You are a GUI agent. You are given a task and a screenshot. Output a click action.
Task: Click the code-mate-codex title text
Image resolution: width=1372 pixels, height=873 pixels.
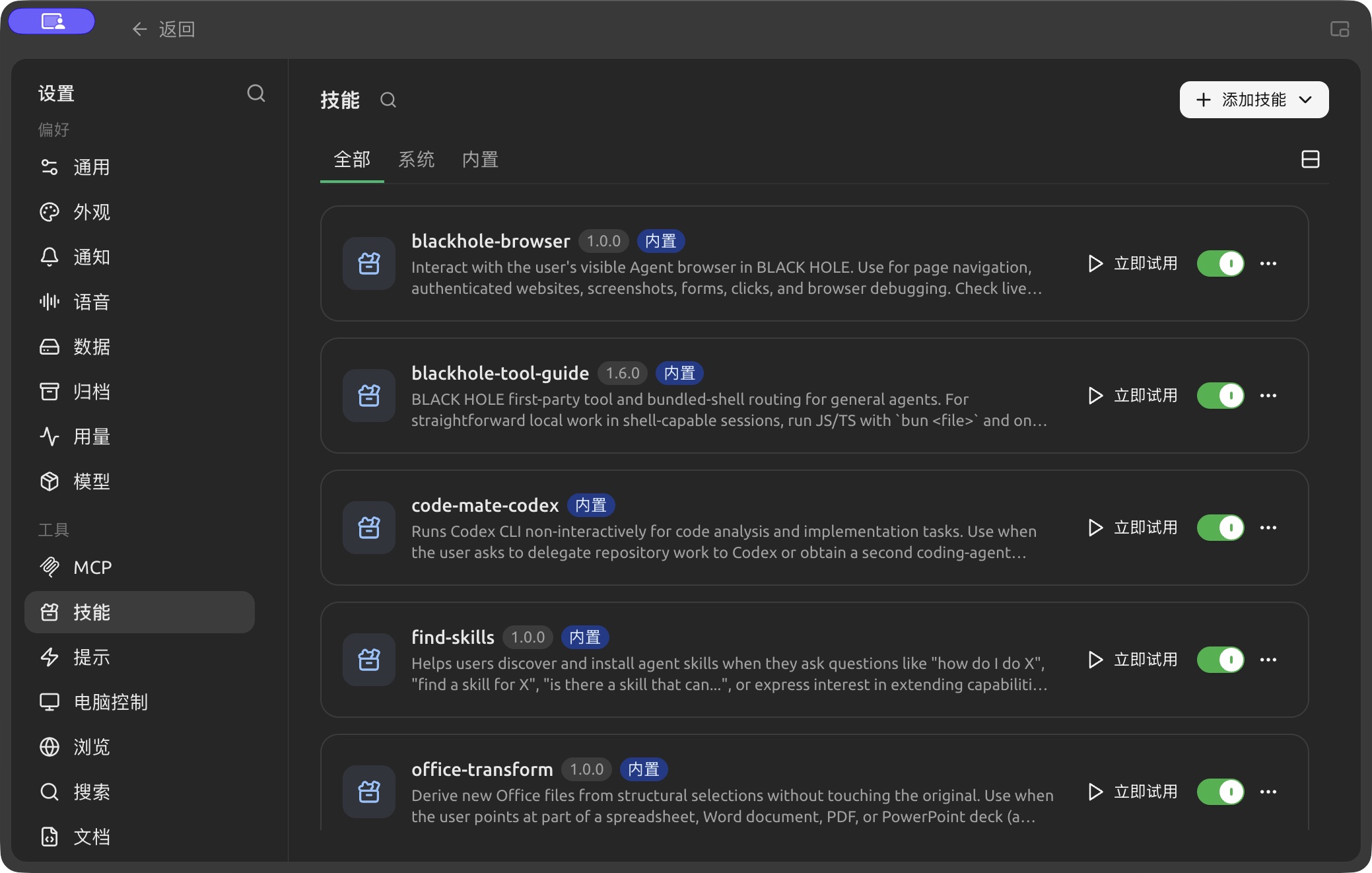click(485, 505)
